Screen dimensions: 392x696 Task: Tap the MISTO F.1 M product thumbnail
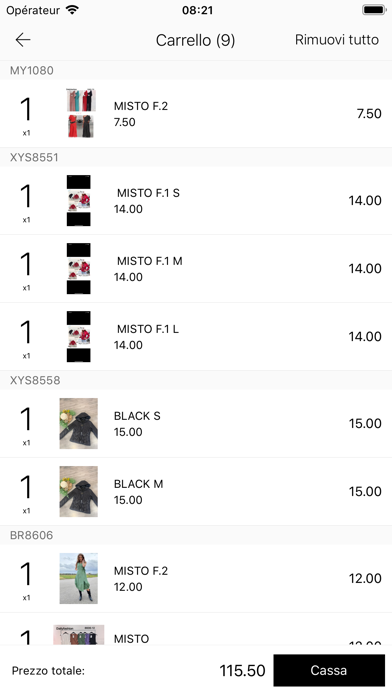point(79,269)
